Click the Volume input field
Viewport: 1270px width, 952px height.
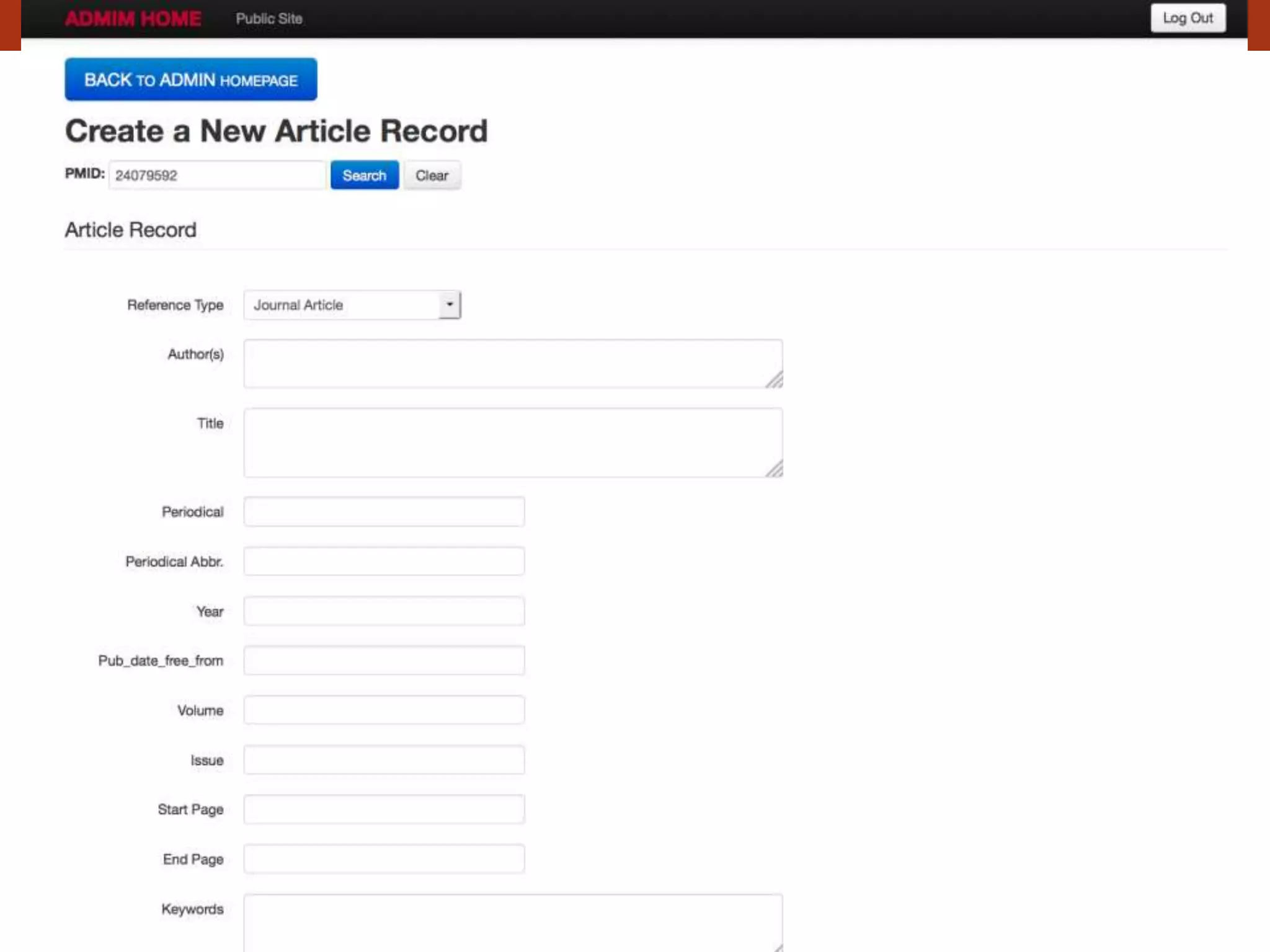click(384, 710)
